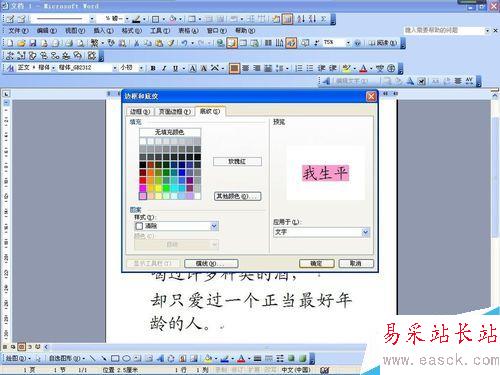The width and height of the screenshot is (500, 375).
Task: Click the Print Preview icon
Action: coord(81,43)
